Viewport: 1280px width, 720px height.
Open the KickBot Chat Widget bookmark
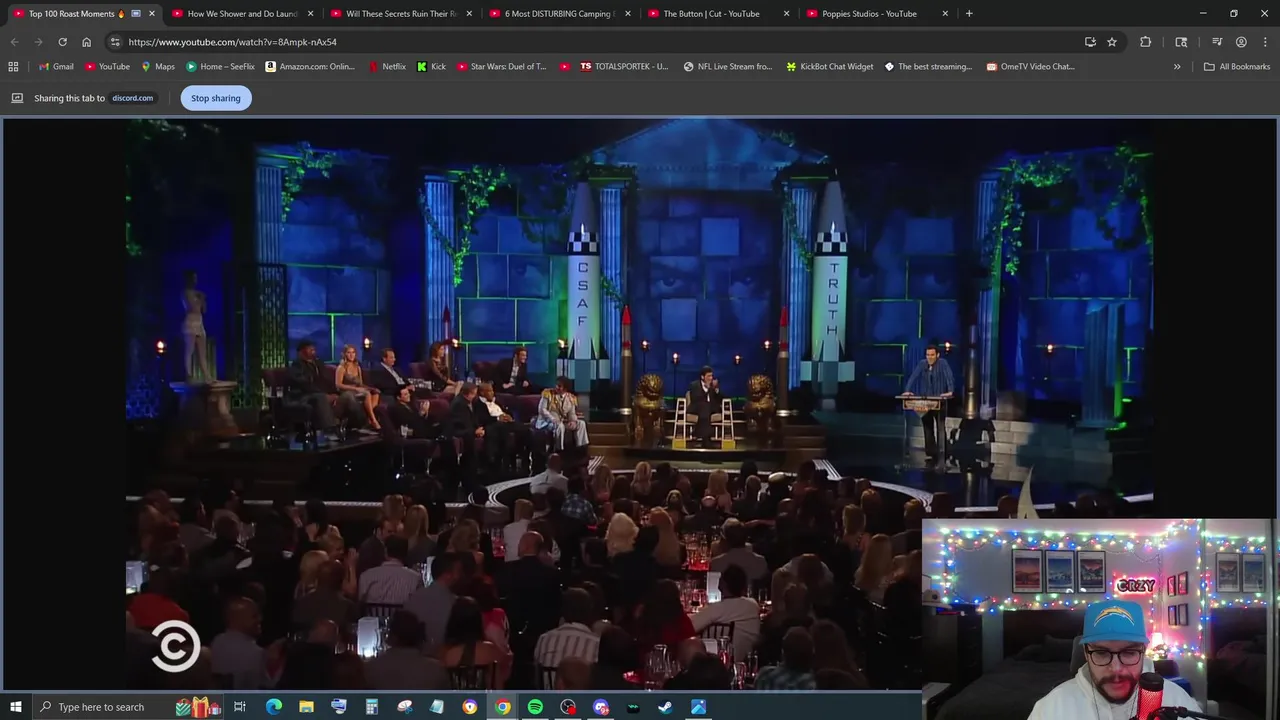point(829,67)
